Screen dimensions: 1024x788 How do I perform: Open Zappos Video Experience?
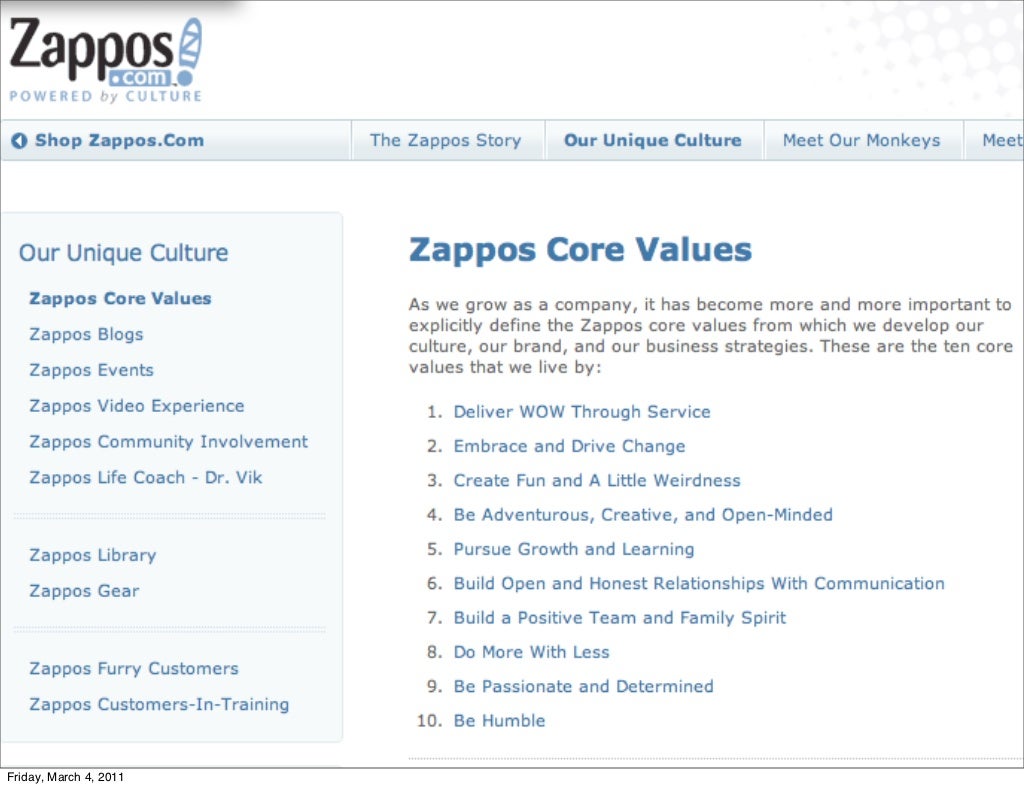[136, 406]
